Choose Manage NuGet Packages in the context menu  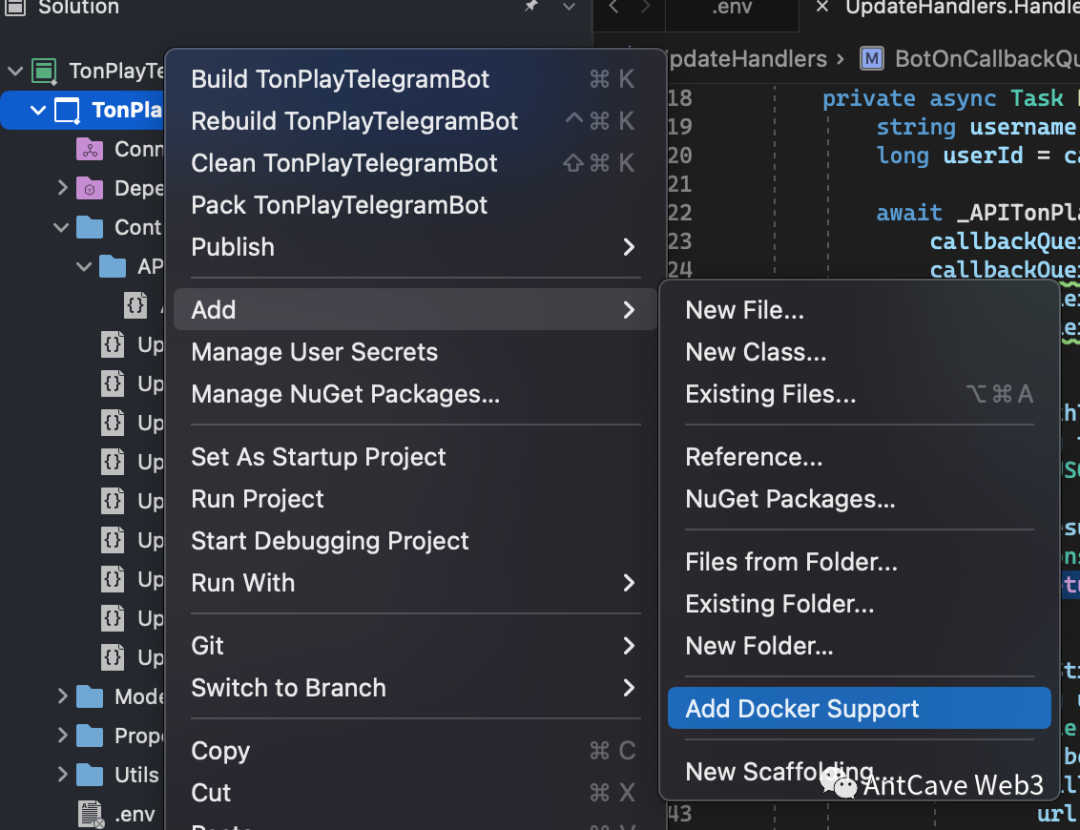coord(345,394)
